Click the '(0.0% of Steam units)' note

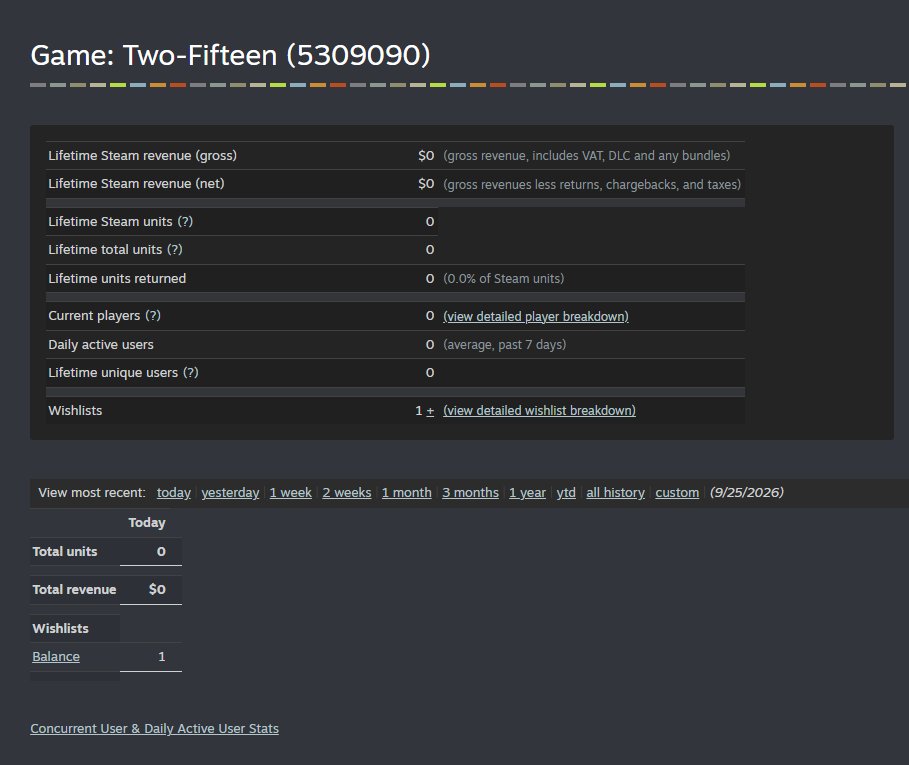coord(503,278)
